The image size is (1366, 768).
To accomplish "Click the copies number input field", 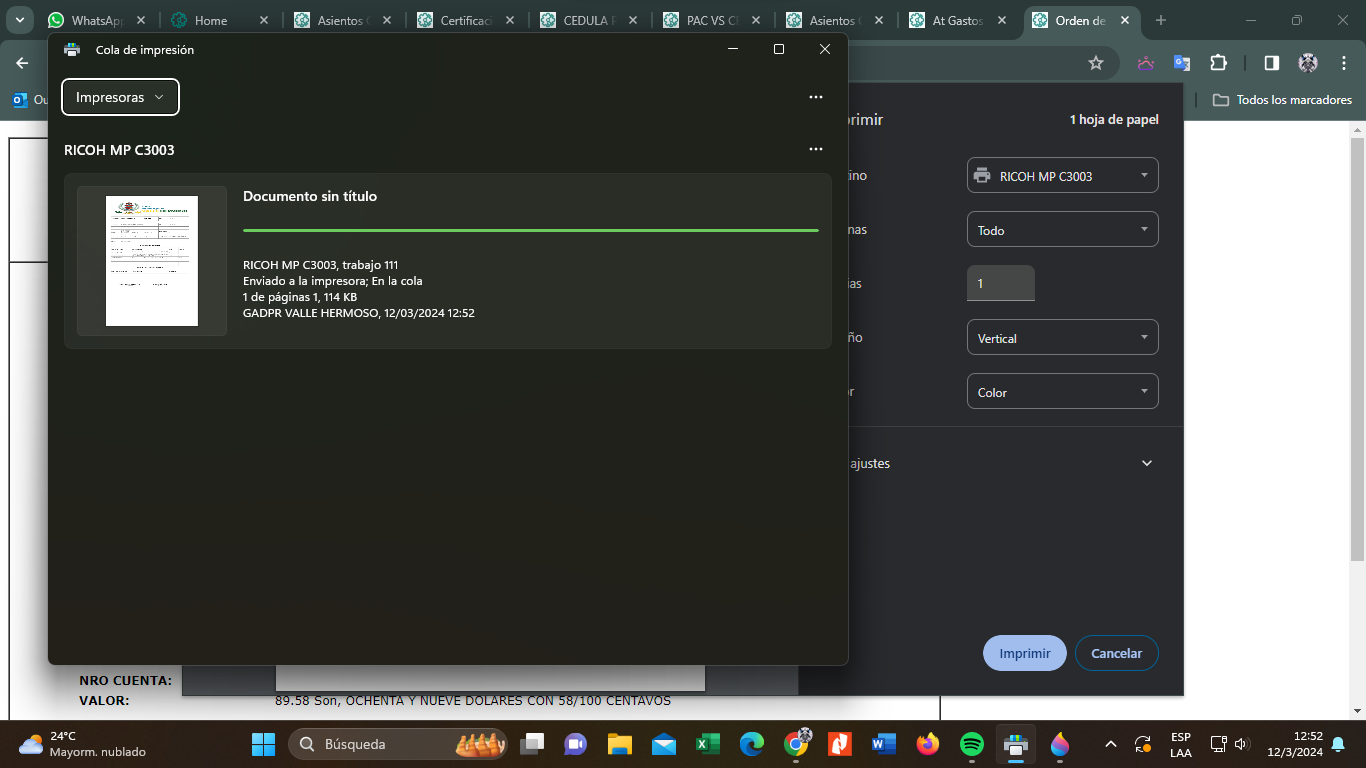I will [1000, 284].
